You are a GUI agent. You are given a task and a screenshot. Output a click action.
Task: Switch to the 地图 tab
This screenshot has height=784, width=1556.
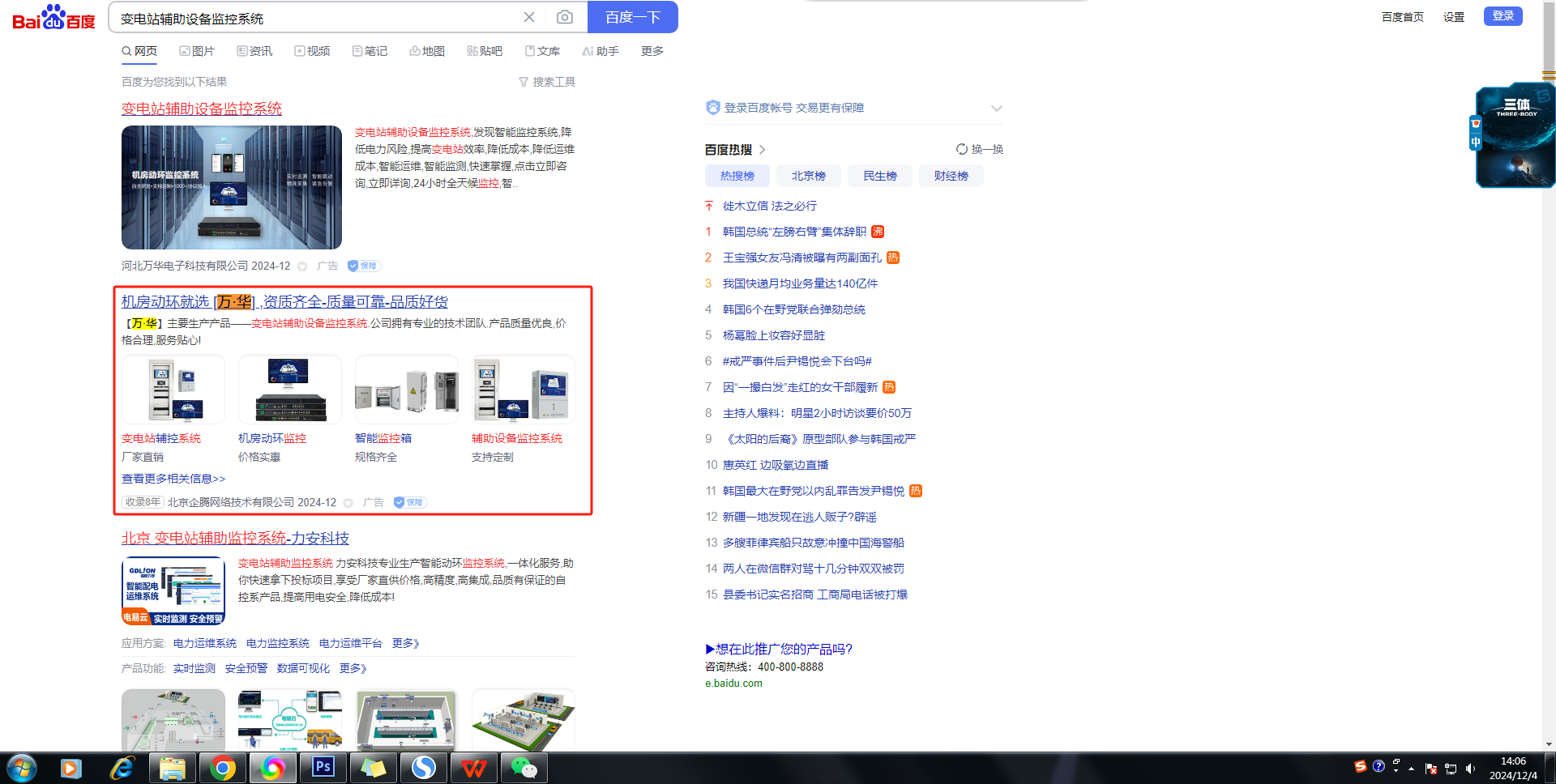click(427, 51)
